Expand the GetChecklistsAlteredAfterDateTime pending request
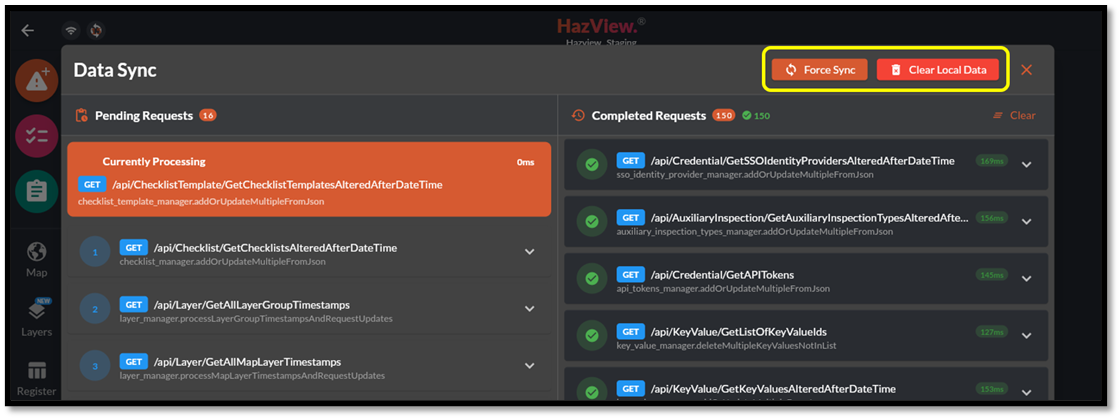The image size is (1120, 419). [530, 252]
